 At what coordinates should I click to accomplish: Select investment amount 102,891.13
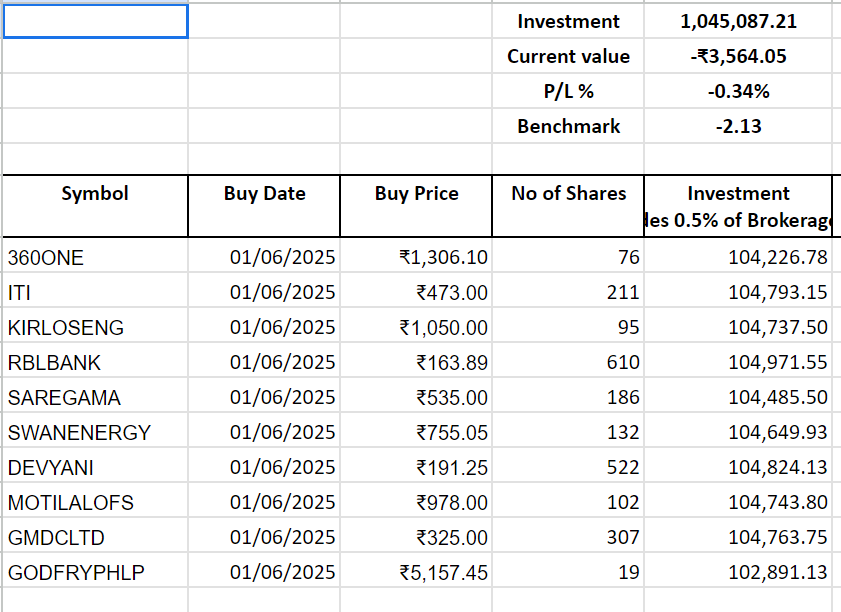click(738, 572)
